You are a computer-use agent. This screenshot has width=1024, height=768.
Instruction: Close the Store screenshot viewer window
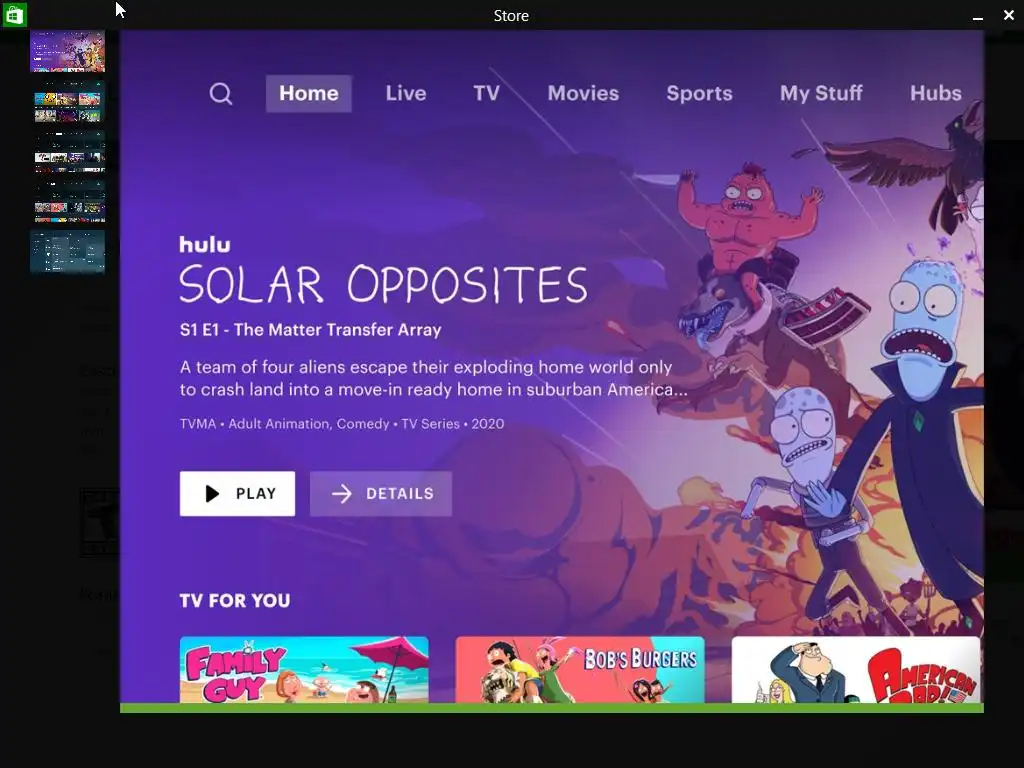coord(1008,15)
